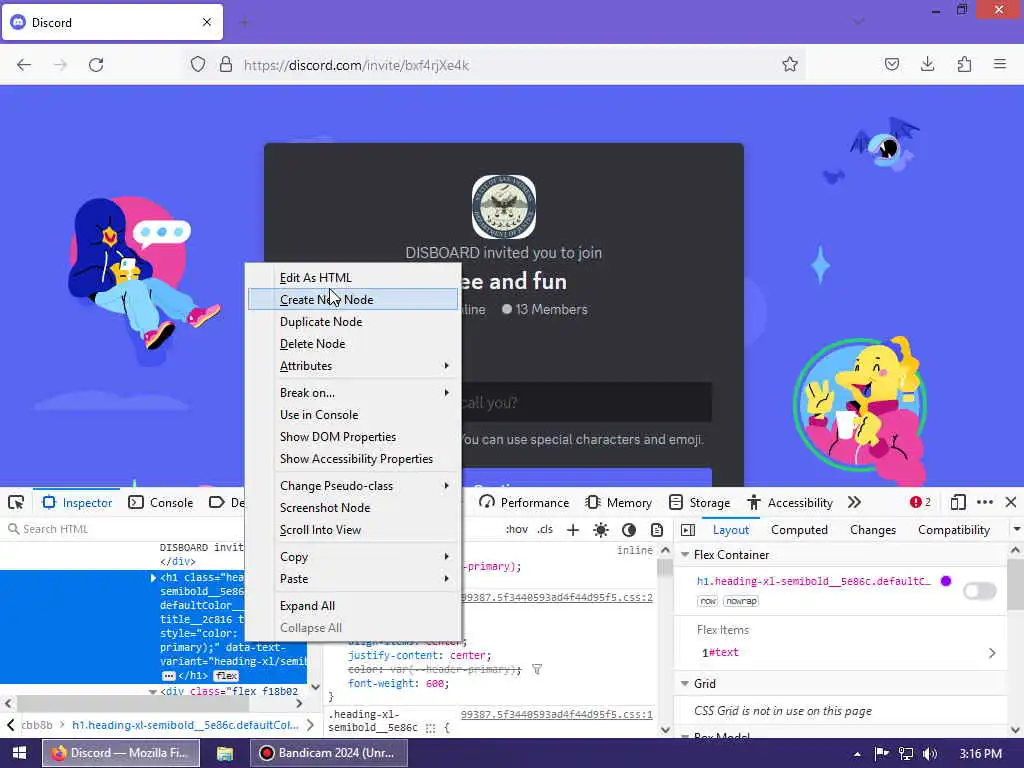The width and height of the screenshot is (1024, 768).
Task: Click the Search HTML field
Action: [124, 529]
